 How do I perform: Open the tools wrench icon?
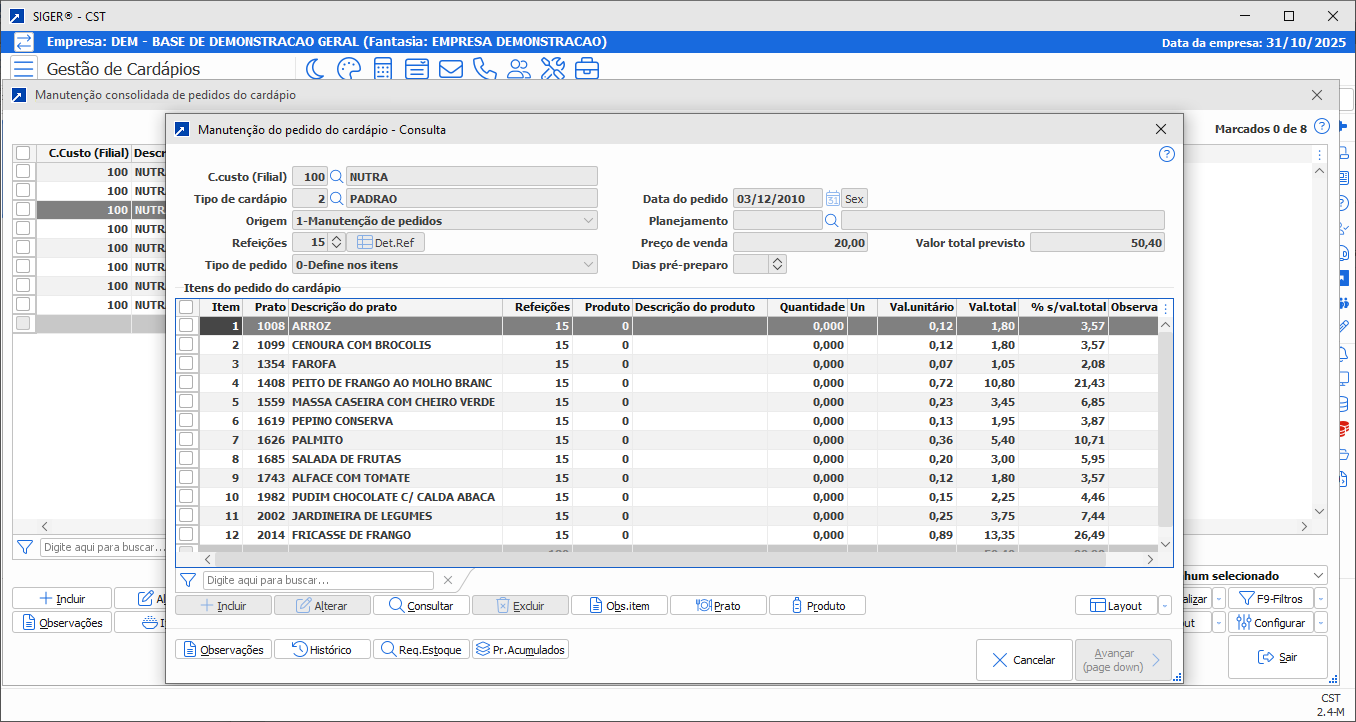552,69
